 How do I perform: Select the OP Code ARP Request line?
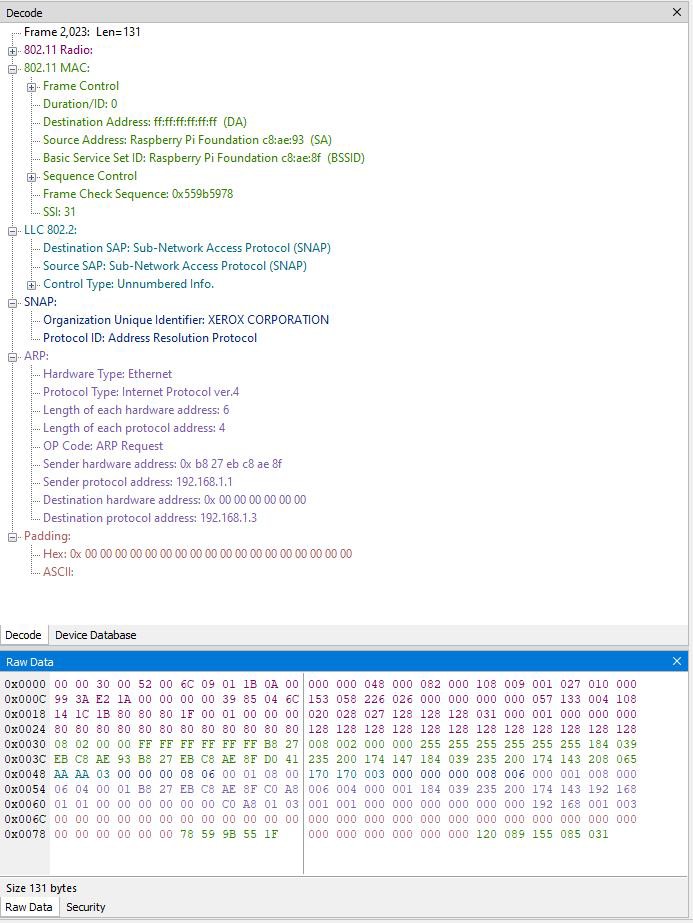pos(103,446)
